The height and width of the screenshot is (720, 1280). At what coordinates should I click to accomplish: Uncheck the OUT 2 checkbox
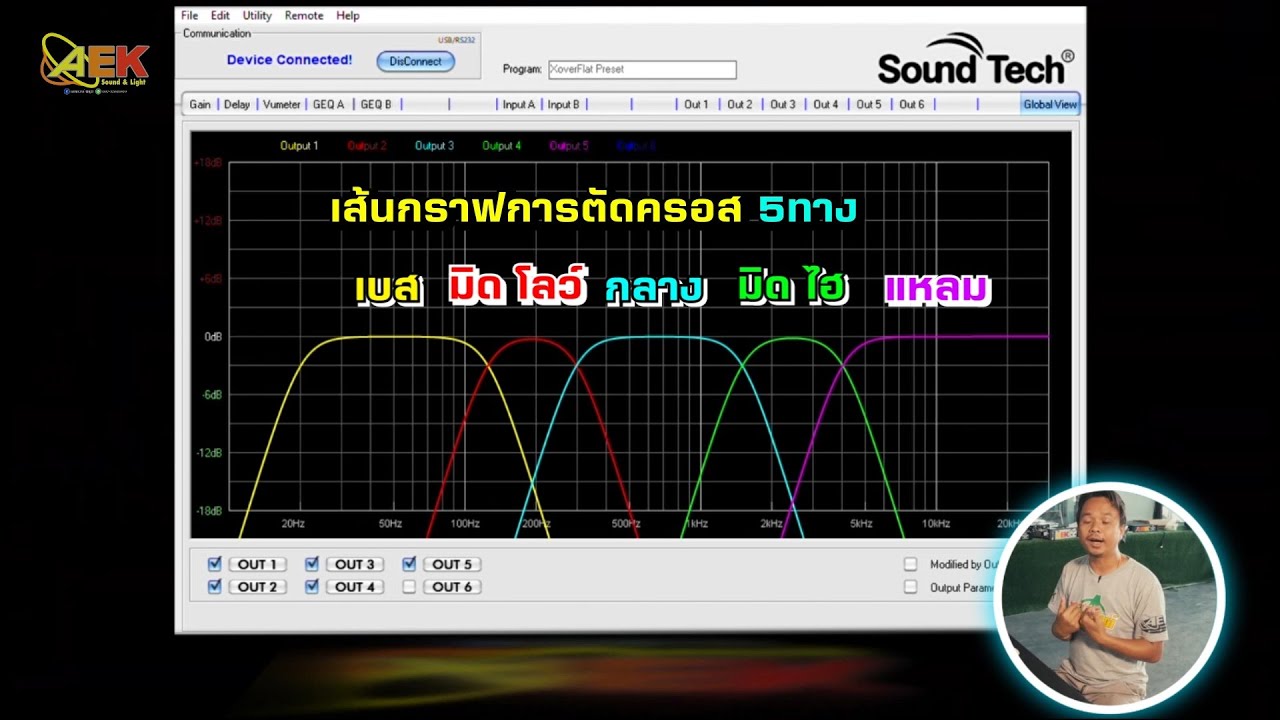[x=214, y=587]
